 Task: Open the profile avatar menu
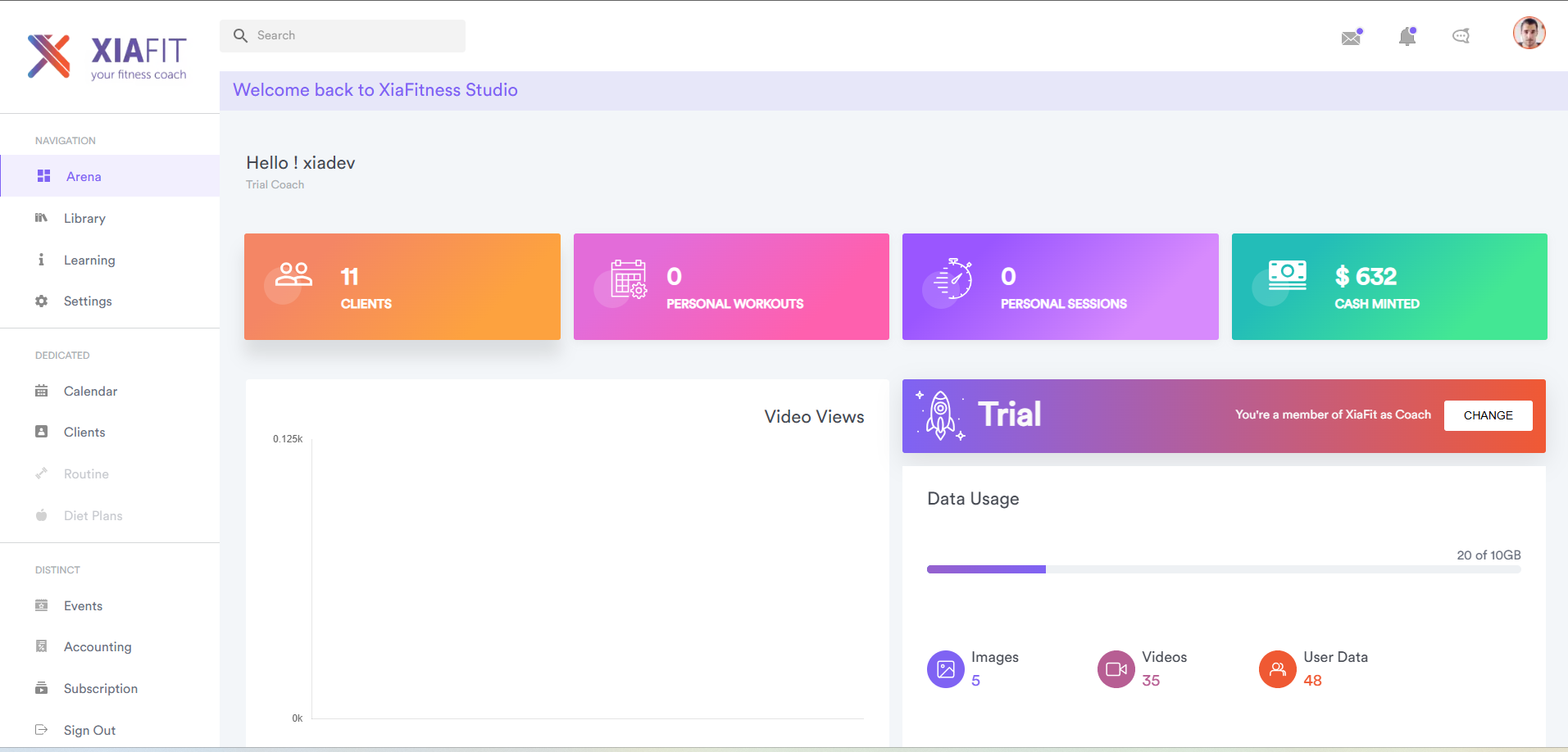point(1528,33)
